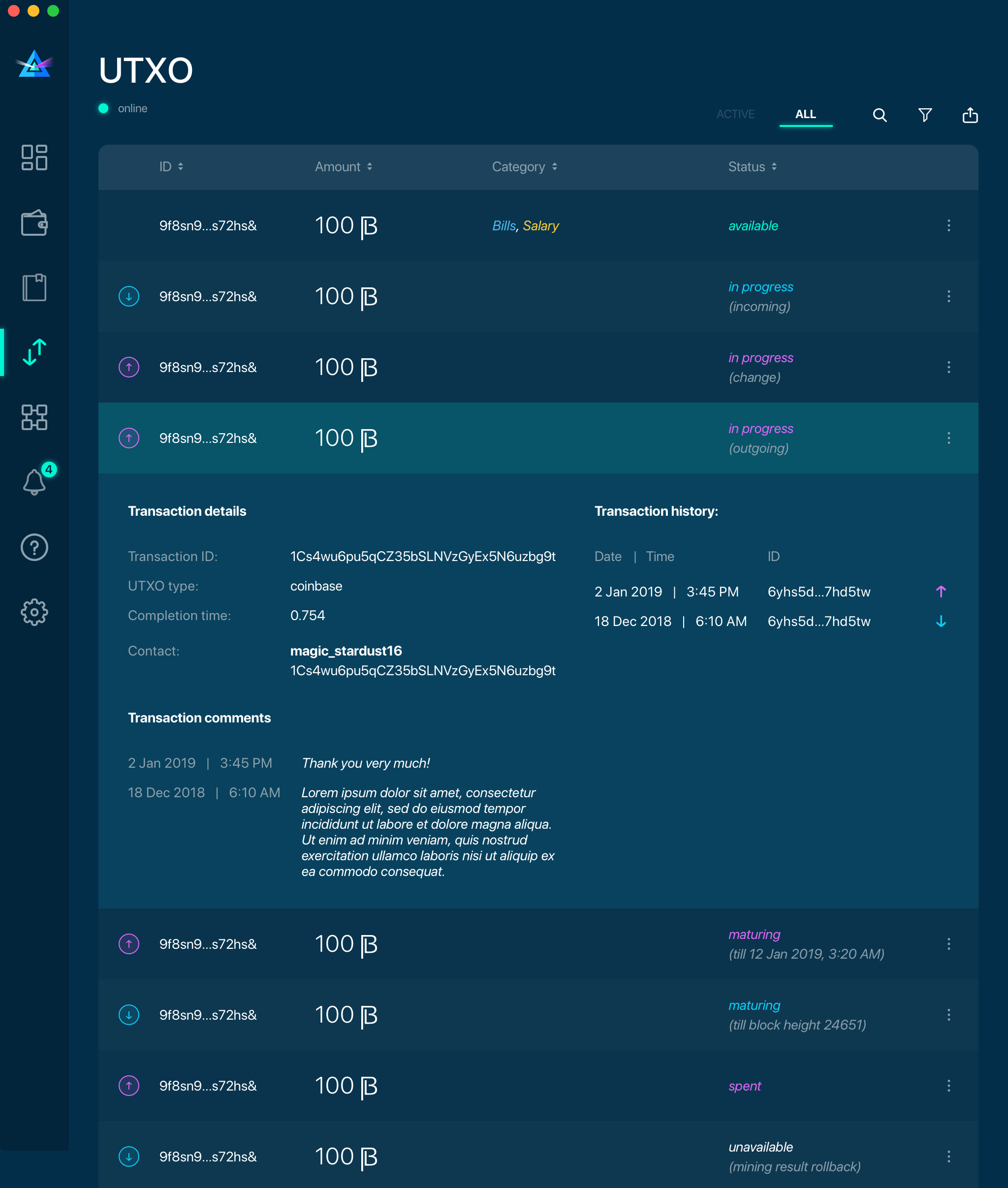Click the export share icon
The image size is (1008, 1188).
coord(970,116)
